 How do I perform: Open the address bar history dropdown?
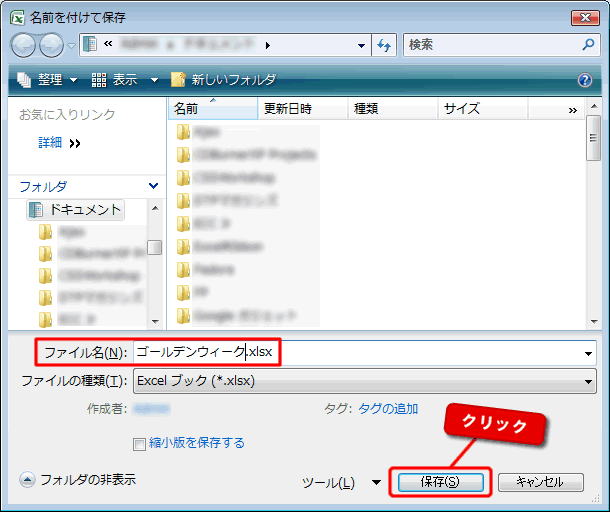[361, 46]
